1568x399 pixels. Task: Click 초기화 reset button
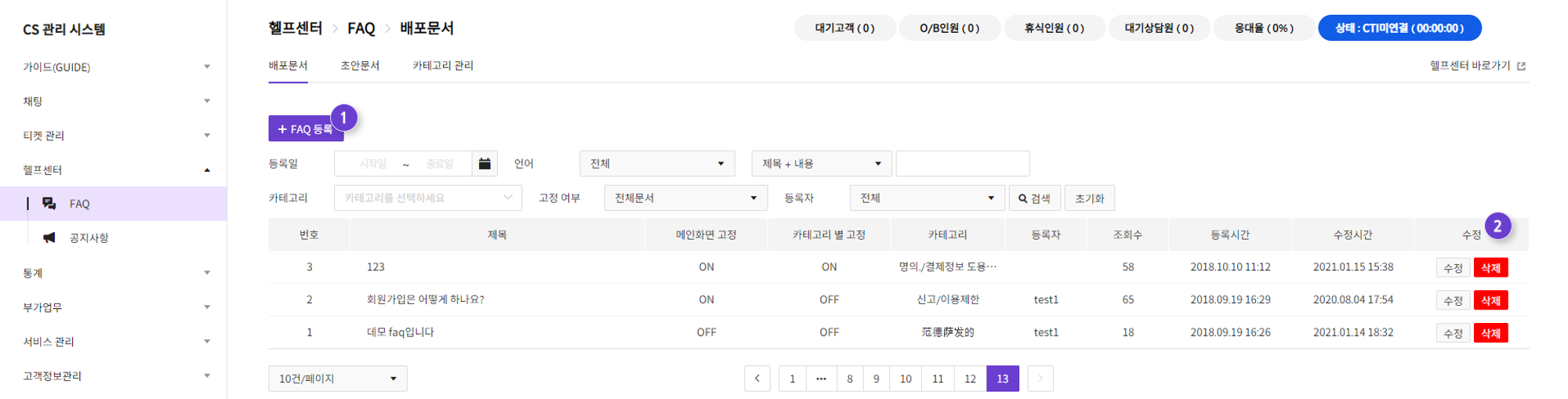(x=1090, y=198)
